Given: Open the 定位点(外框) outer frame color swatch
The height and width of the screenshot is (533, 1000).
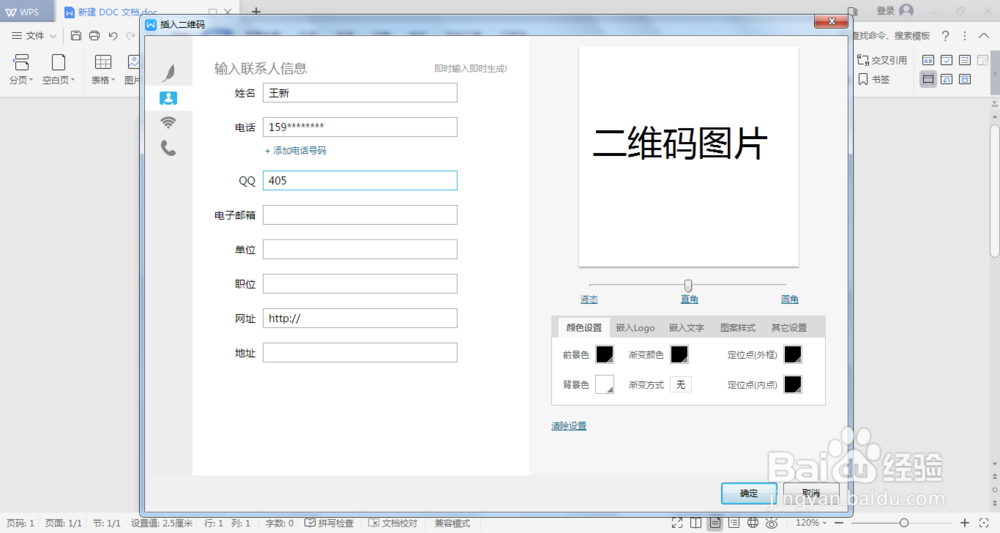Looking at the screenshot, I should tap(793, 354).
